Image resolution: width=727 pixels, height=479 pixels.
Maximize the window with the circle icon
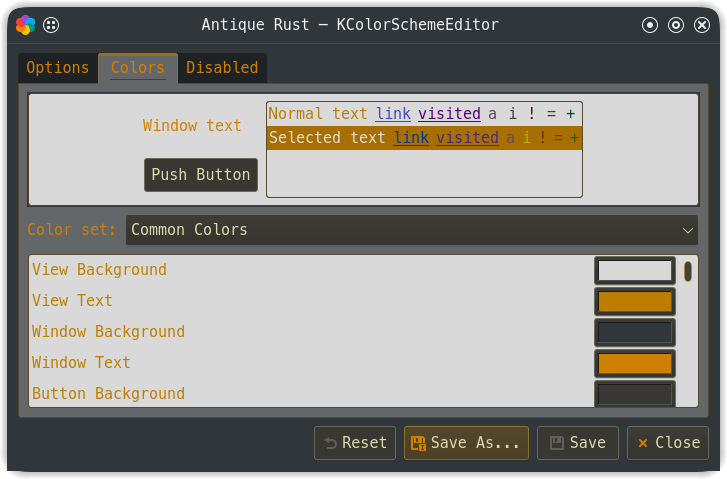[676, 25]
